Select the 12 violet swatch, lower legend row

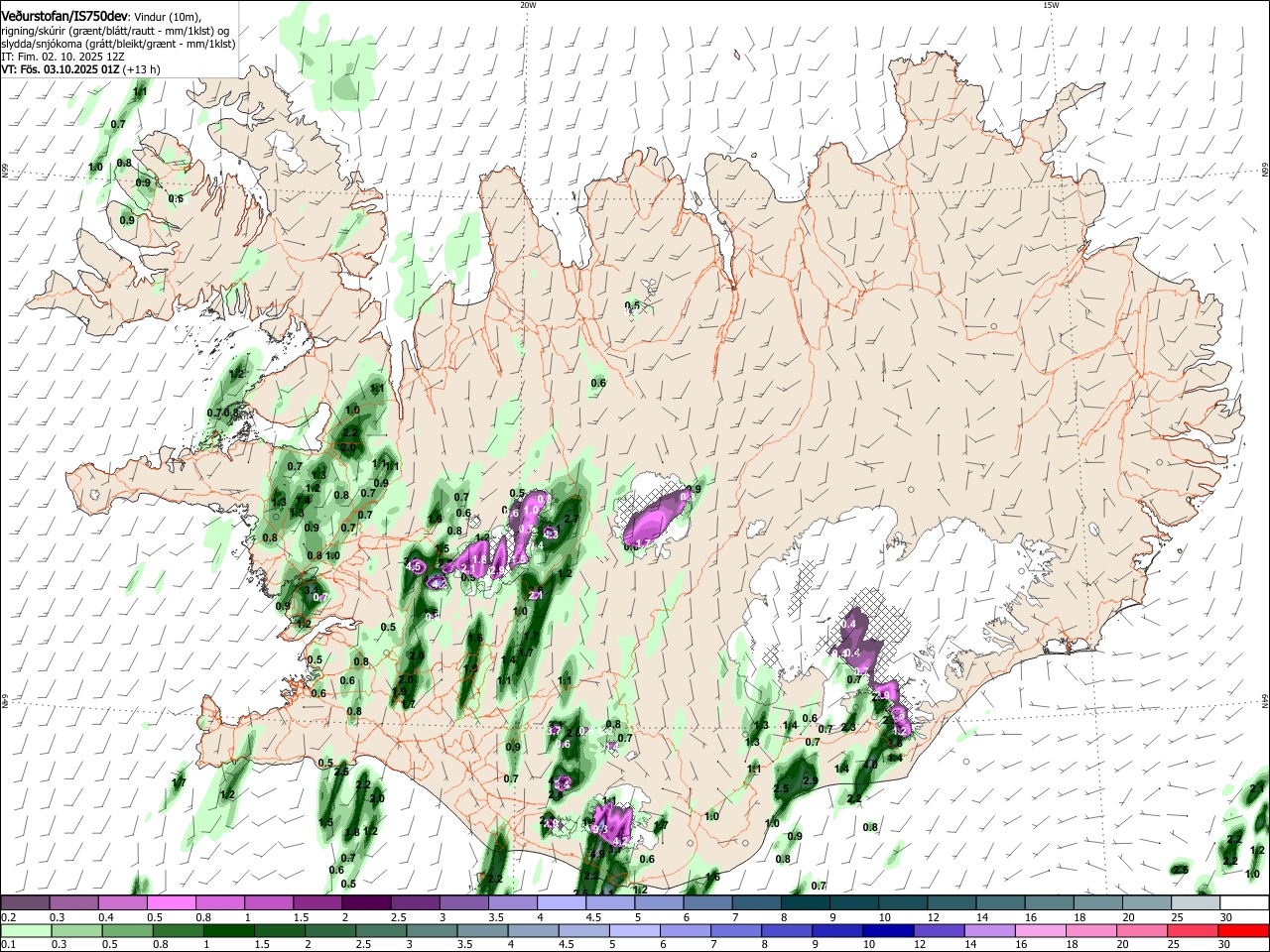939,930
